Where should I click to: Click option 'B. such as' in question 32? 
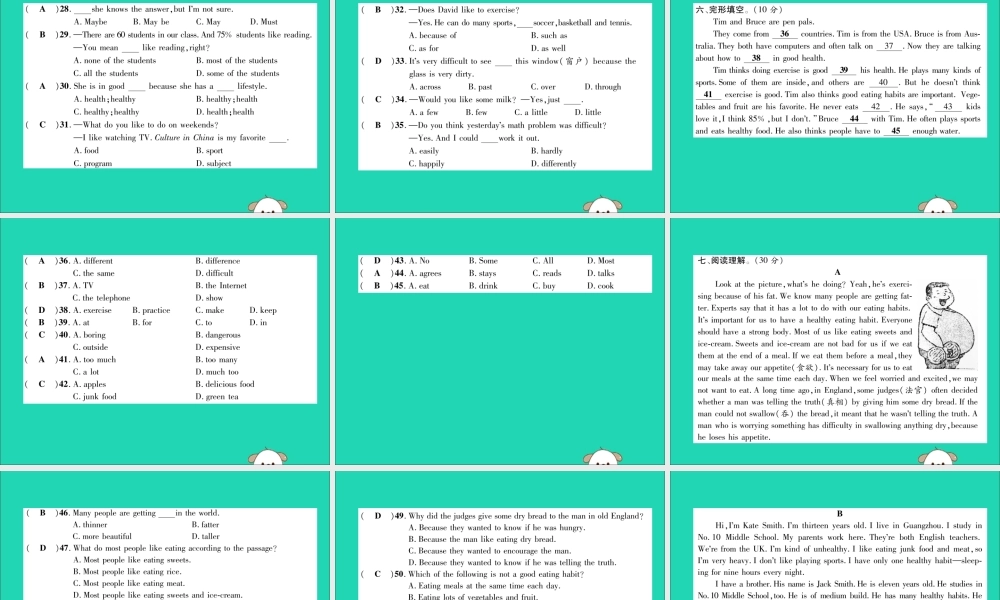549,35
